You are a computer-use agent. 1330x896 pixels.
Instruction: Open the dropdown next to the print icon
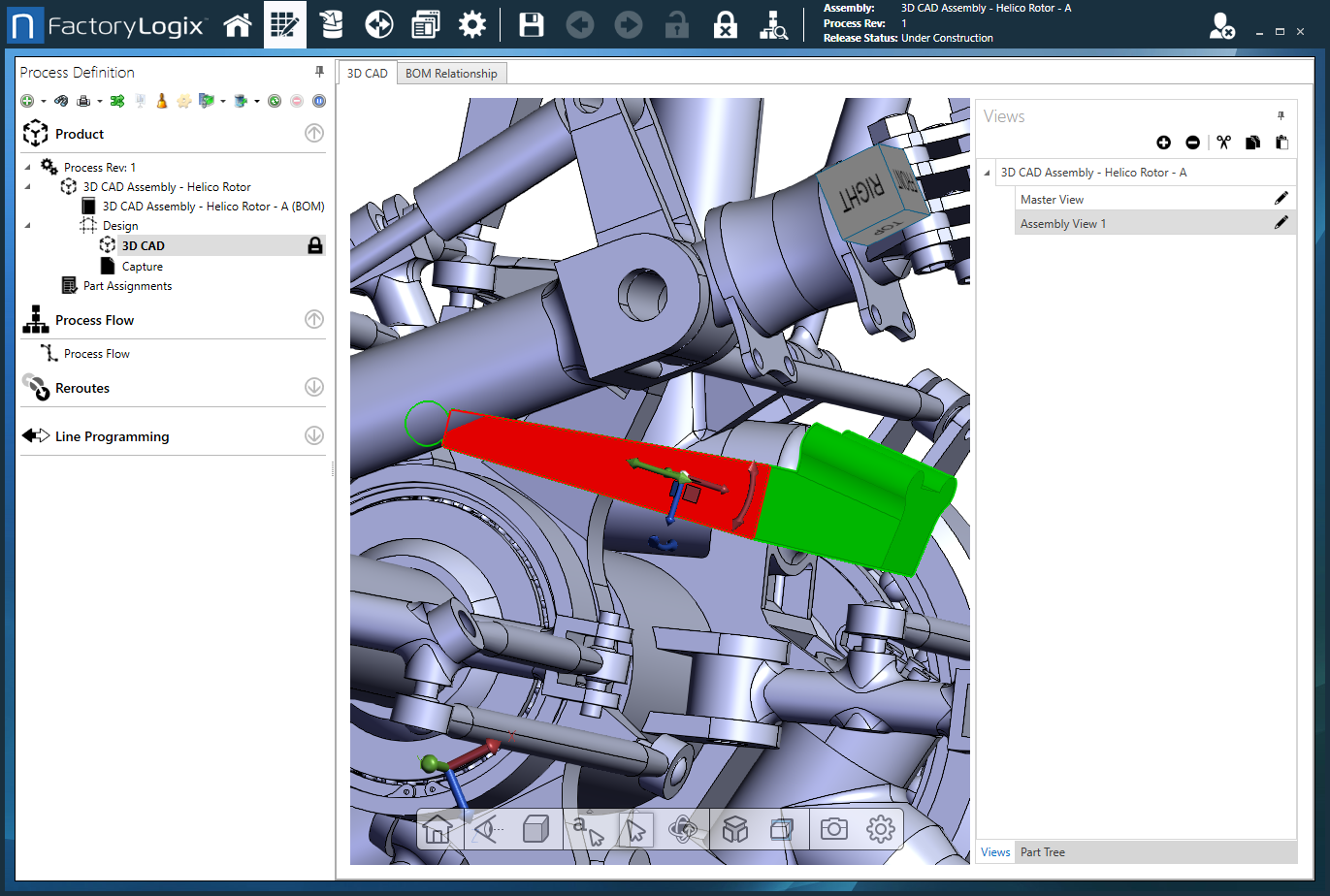[101, 100]
